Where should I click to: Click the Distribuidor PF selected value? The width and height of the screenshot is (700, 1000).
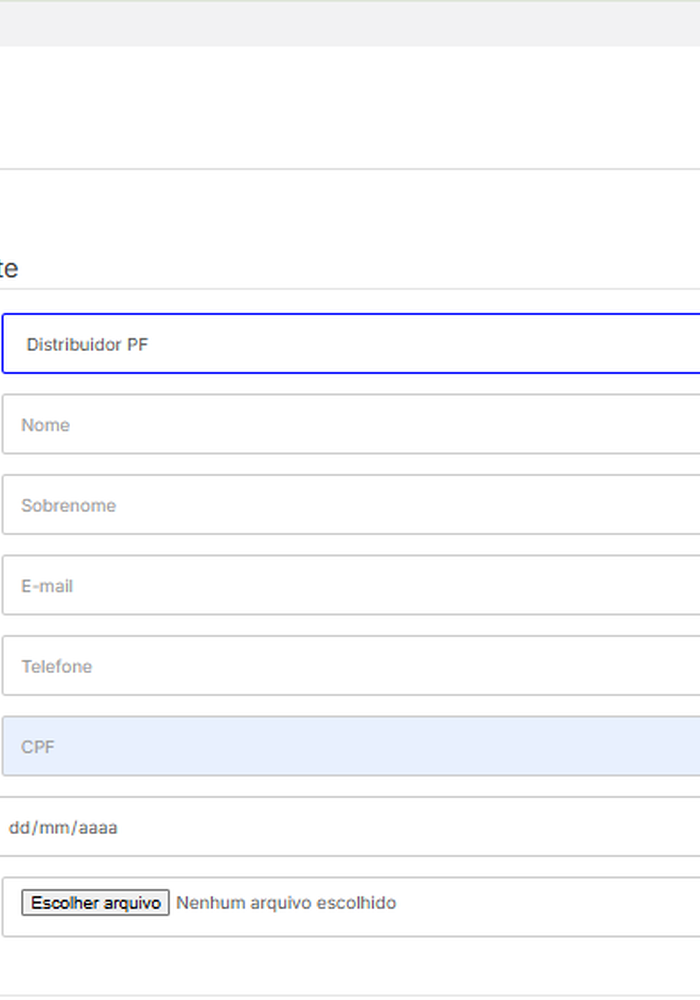click(x=87, y=345)
